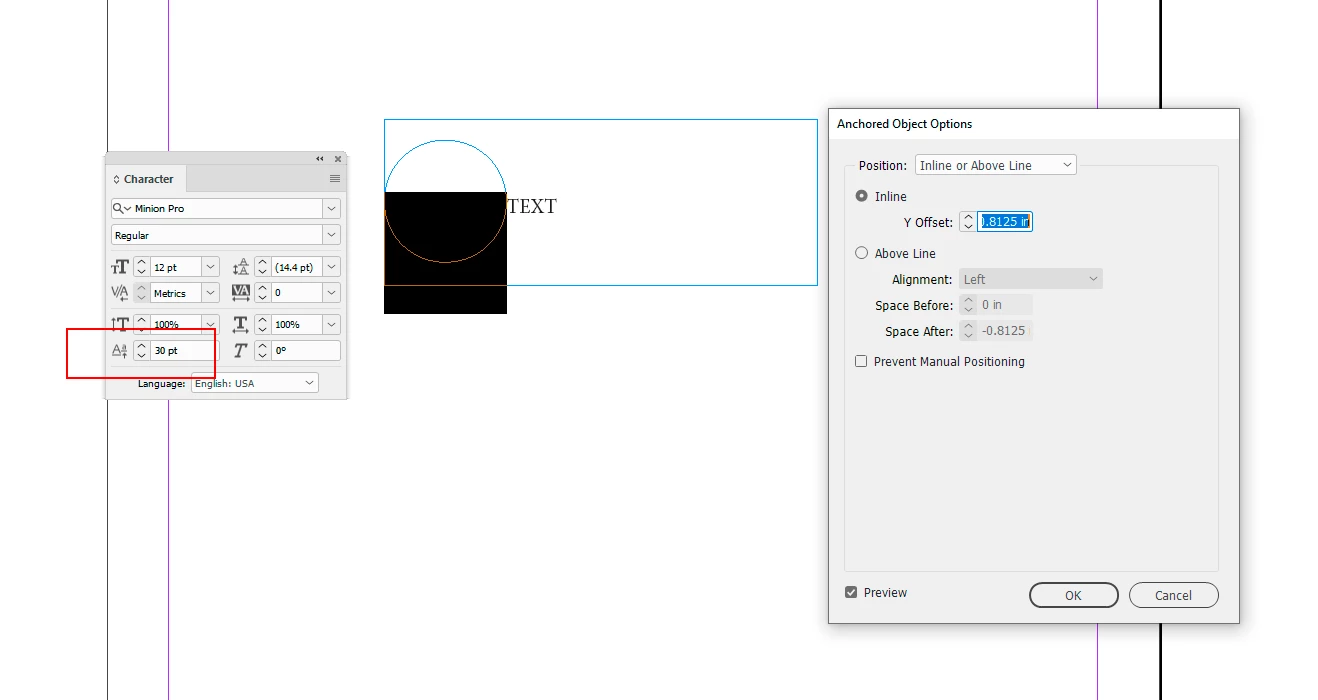Open the 12 pt font size dropdown
Image resolution: width=1318 pixels, height=700 pixels.
pyautogui.click(x=210, y=267)
